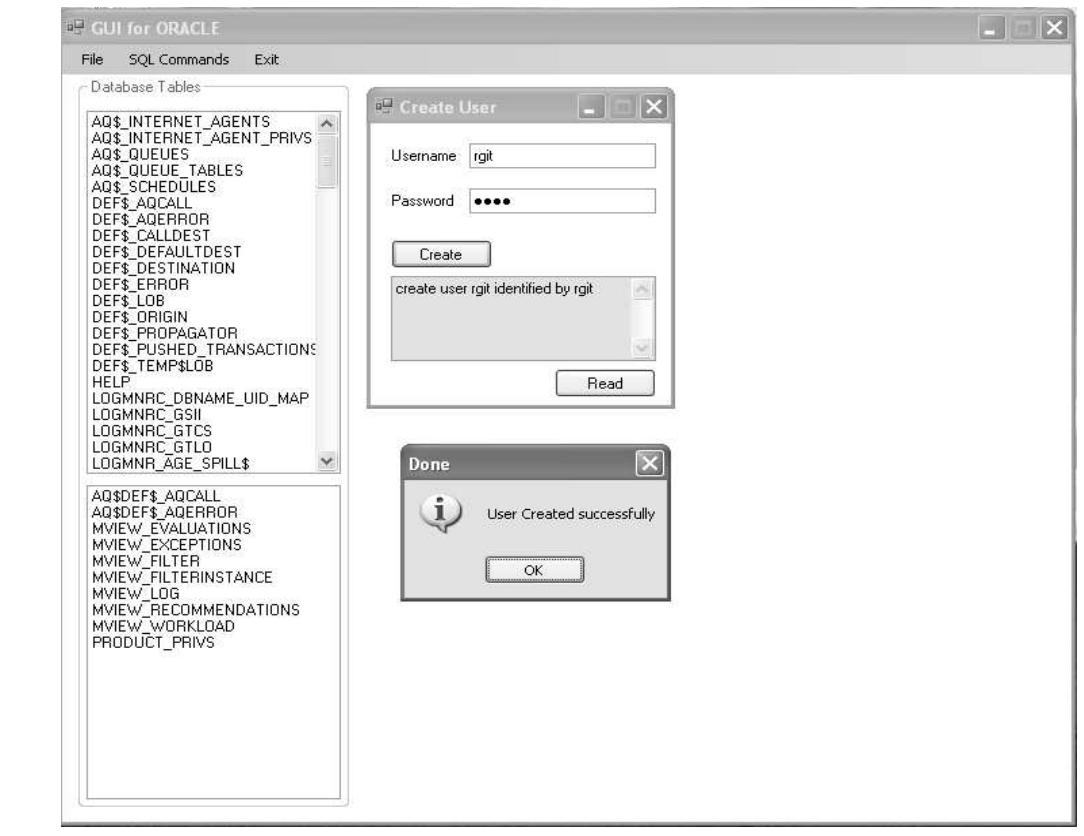Select DEF$_PROPAGATOR table
The width and height of the screenshot is (1084, 836).
point(165,333)
